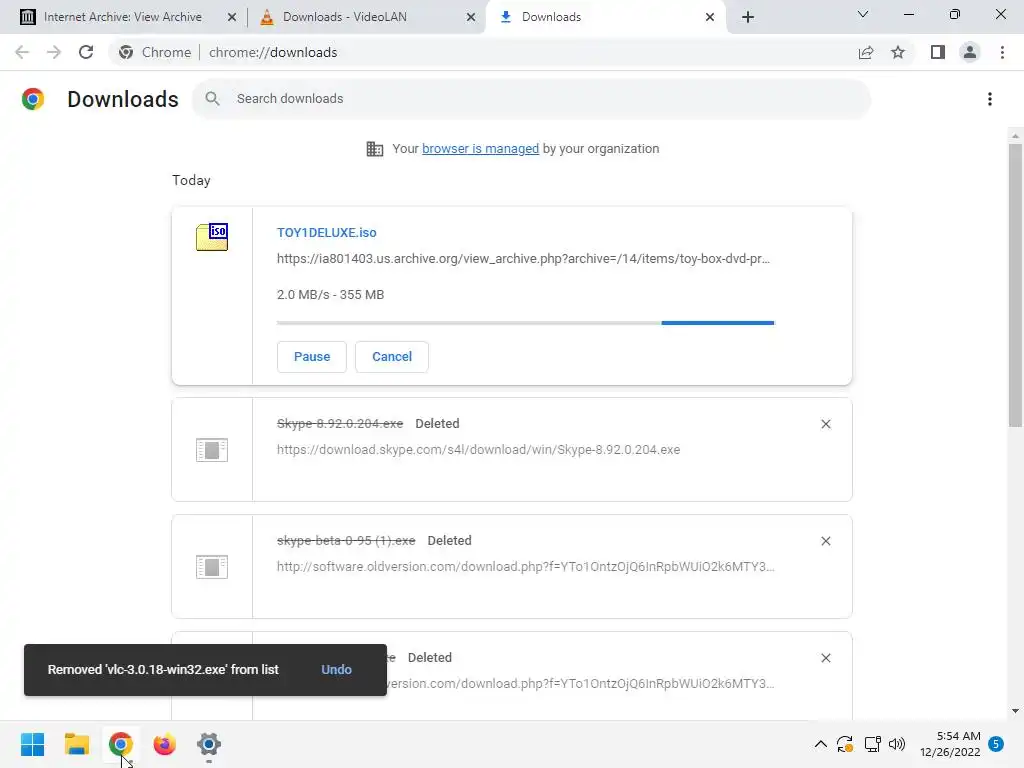Click the update sync tray icon
The height and width of the screenshot is (768, 1024).
[x=845, y=744]
